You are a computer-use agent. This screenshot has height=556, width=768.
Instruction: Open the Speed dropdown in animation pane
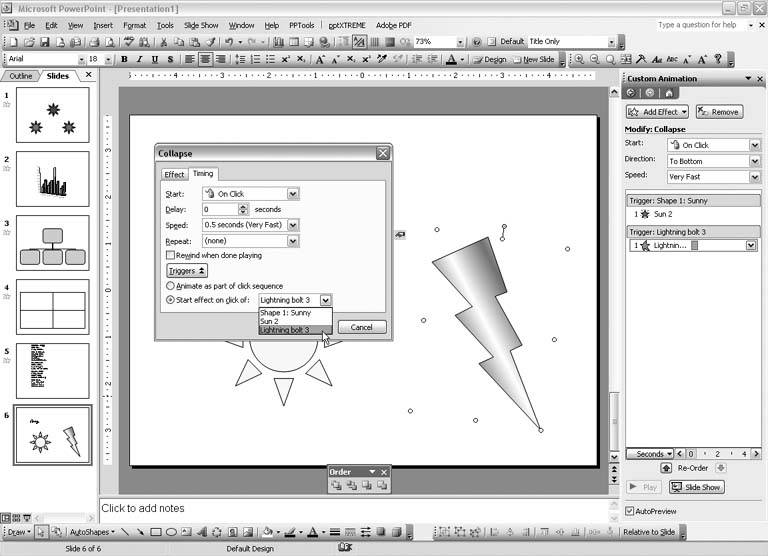(x=755, y=177)
